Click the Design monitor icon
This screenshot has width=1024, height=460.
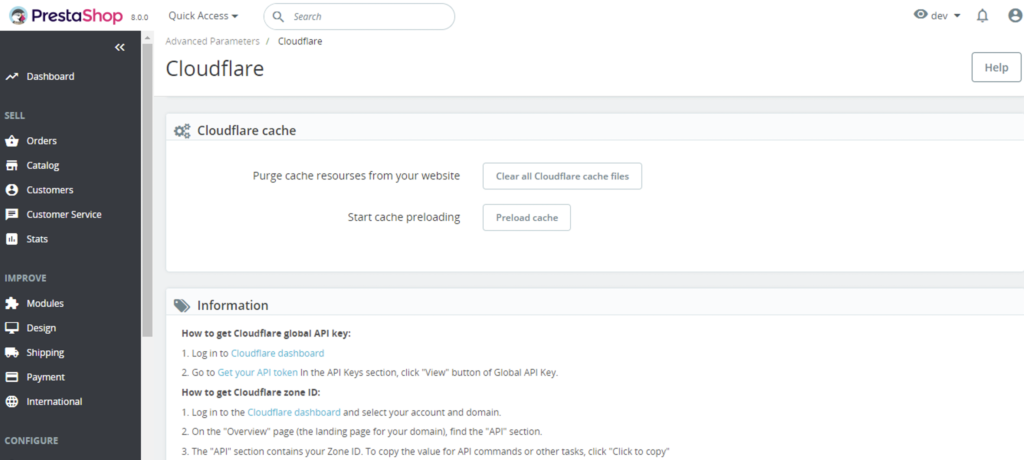tap(12, 328)
